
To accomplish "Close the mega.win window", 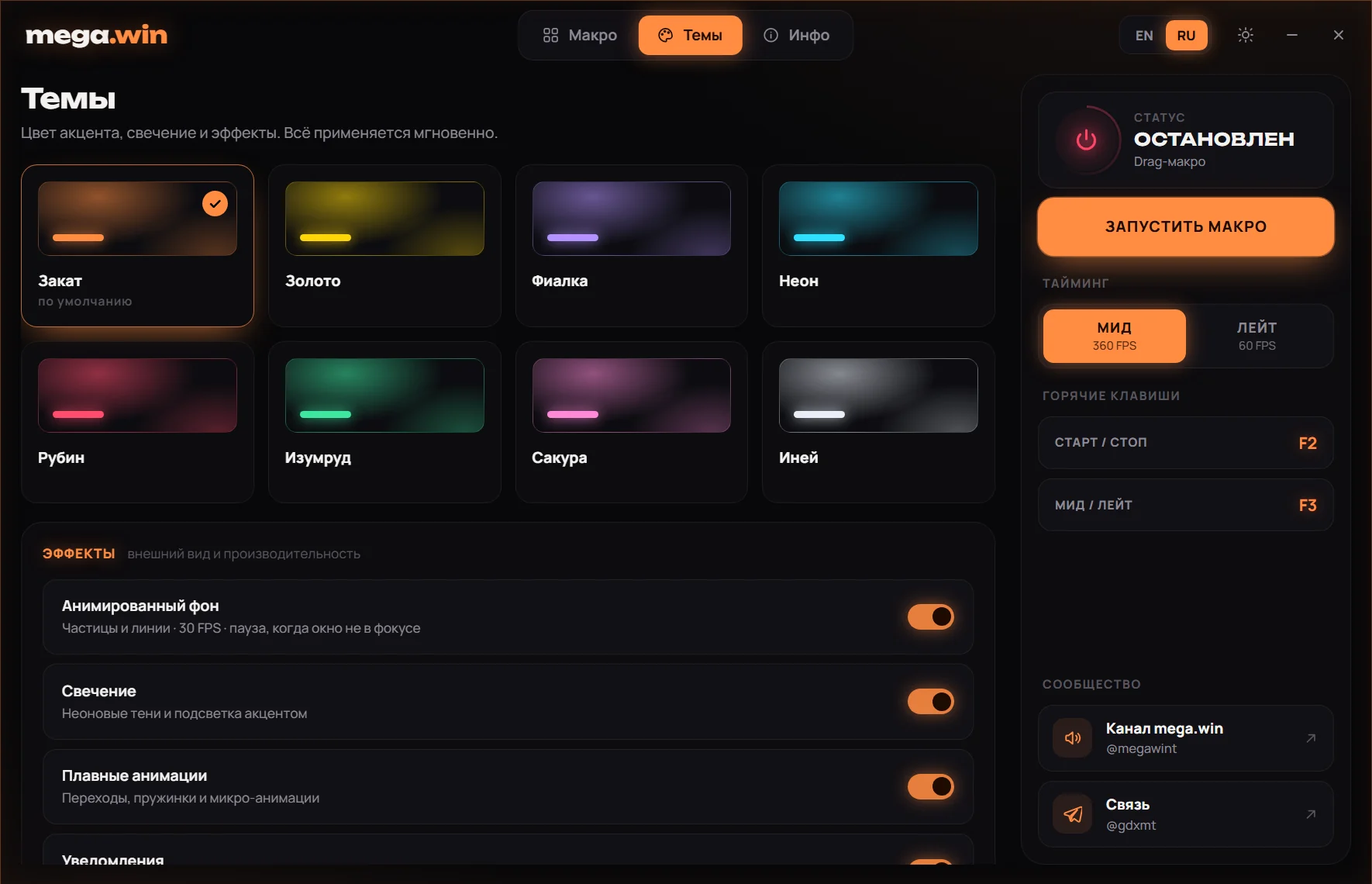I will point(1339,35).
